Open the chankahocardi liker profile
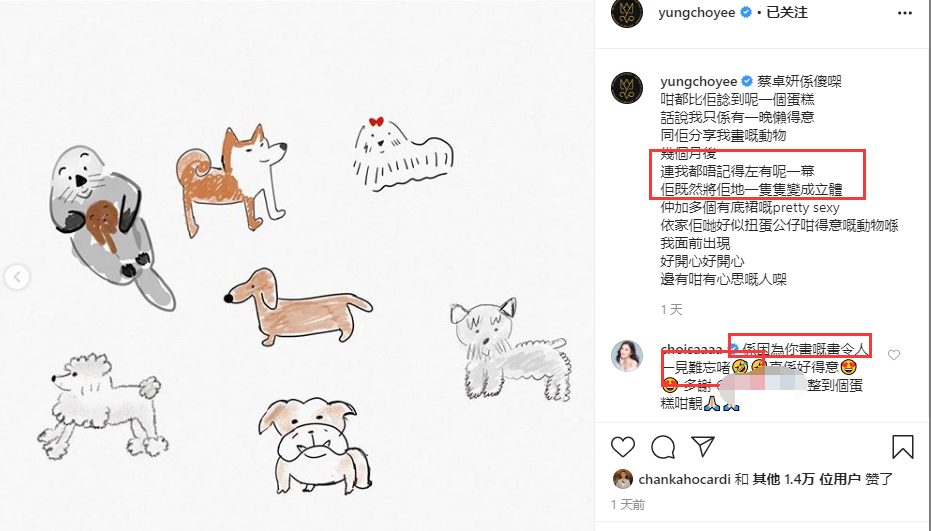The width and height of the screenshot is (931, 531). 684,479
